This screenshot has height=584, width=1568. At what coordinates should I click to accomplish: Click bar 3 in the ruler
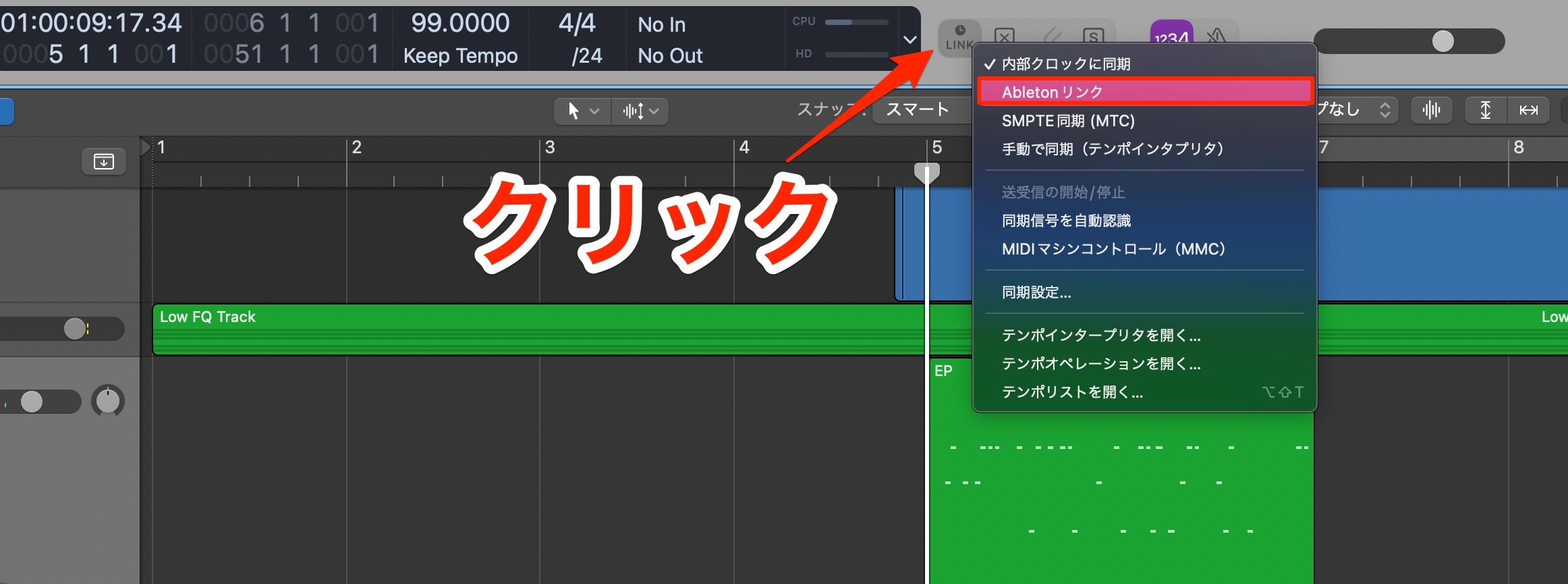(x=550, y=147)
